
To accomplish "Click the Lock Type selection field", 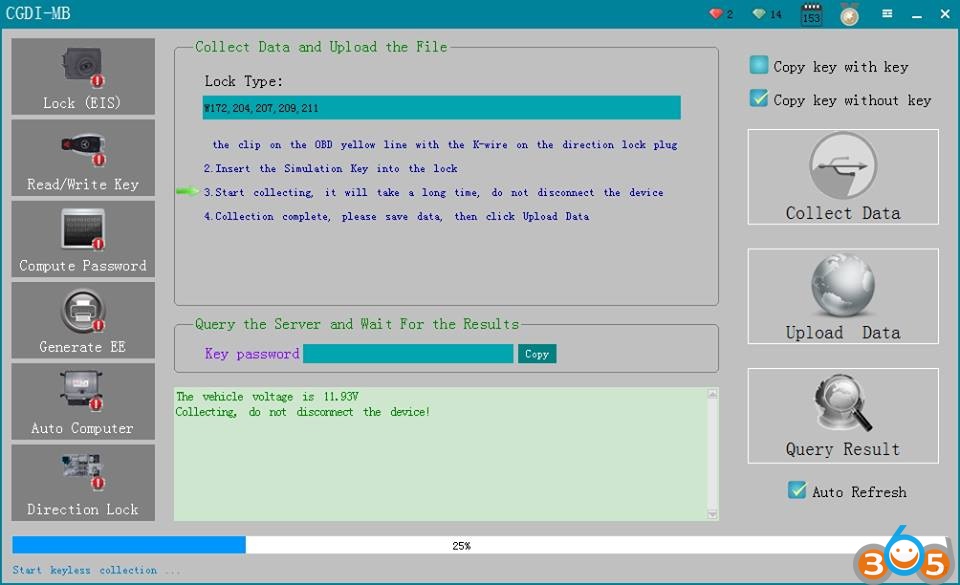I will [x=441, y=108].
